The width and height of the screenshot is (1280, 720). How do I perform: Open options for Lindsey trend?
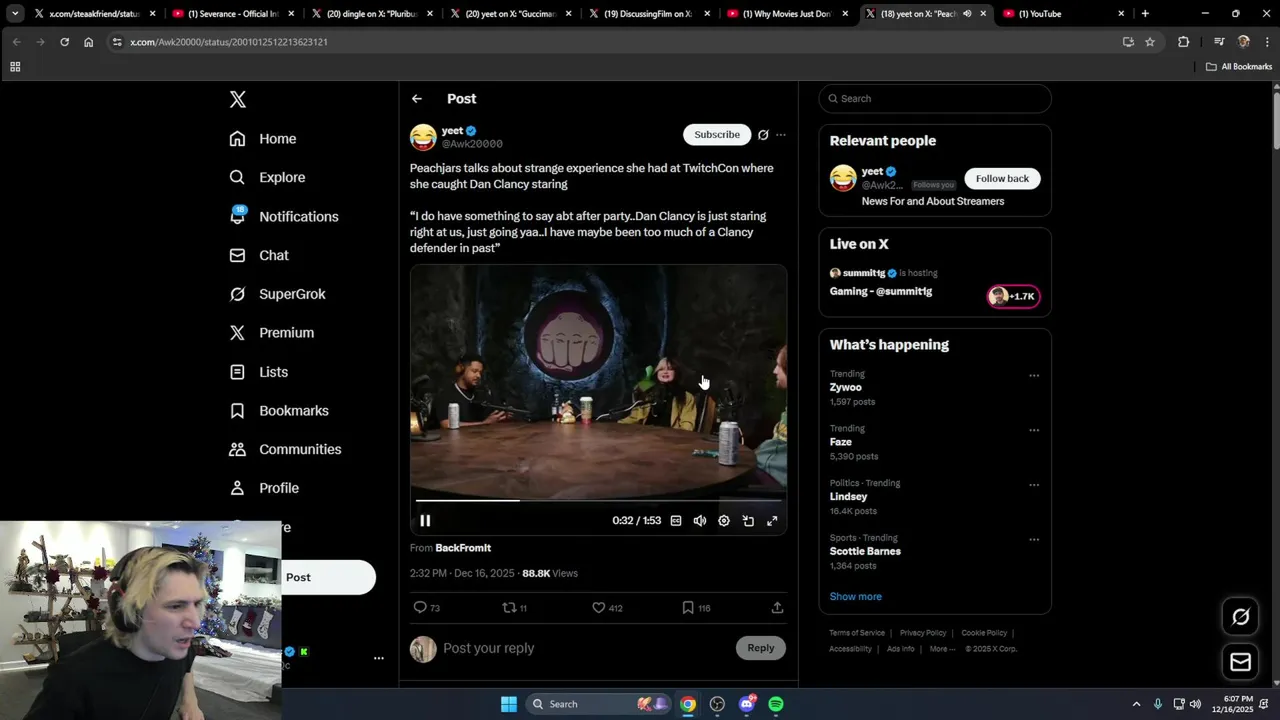click(x=1034, y=485)
